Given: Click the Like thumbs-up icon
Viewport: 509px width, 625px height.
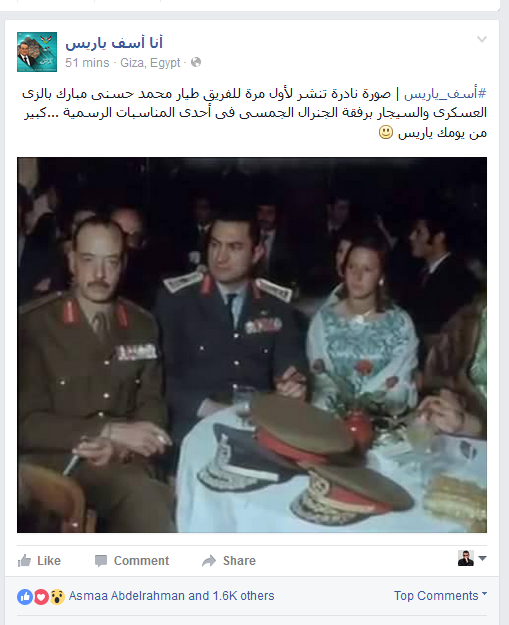Looking at the screenshot, I should click(24, 560).
